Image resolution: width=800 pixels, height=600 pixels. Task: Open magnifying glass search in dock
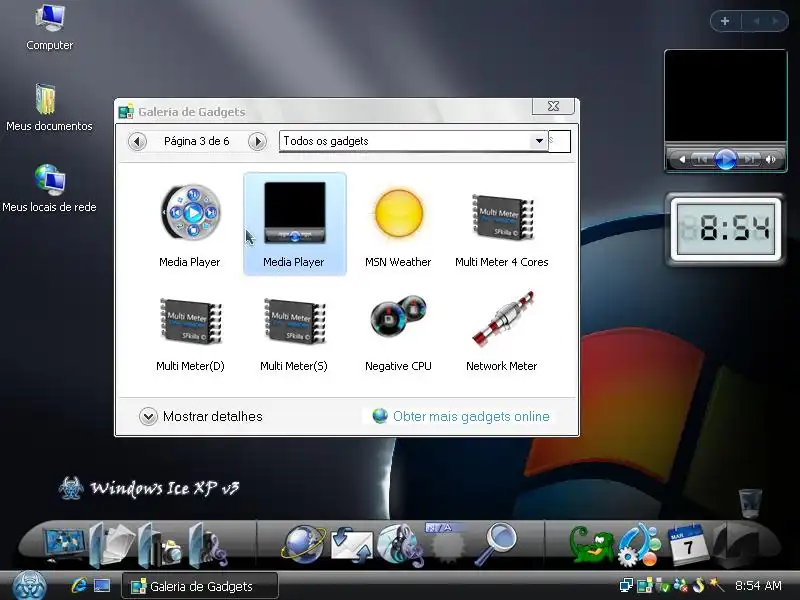coord(496,544)
